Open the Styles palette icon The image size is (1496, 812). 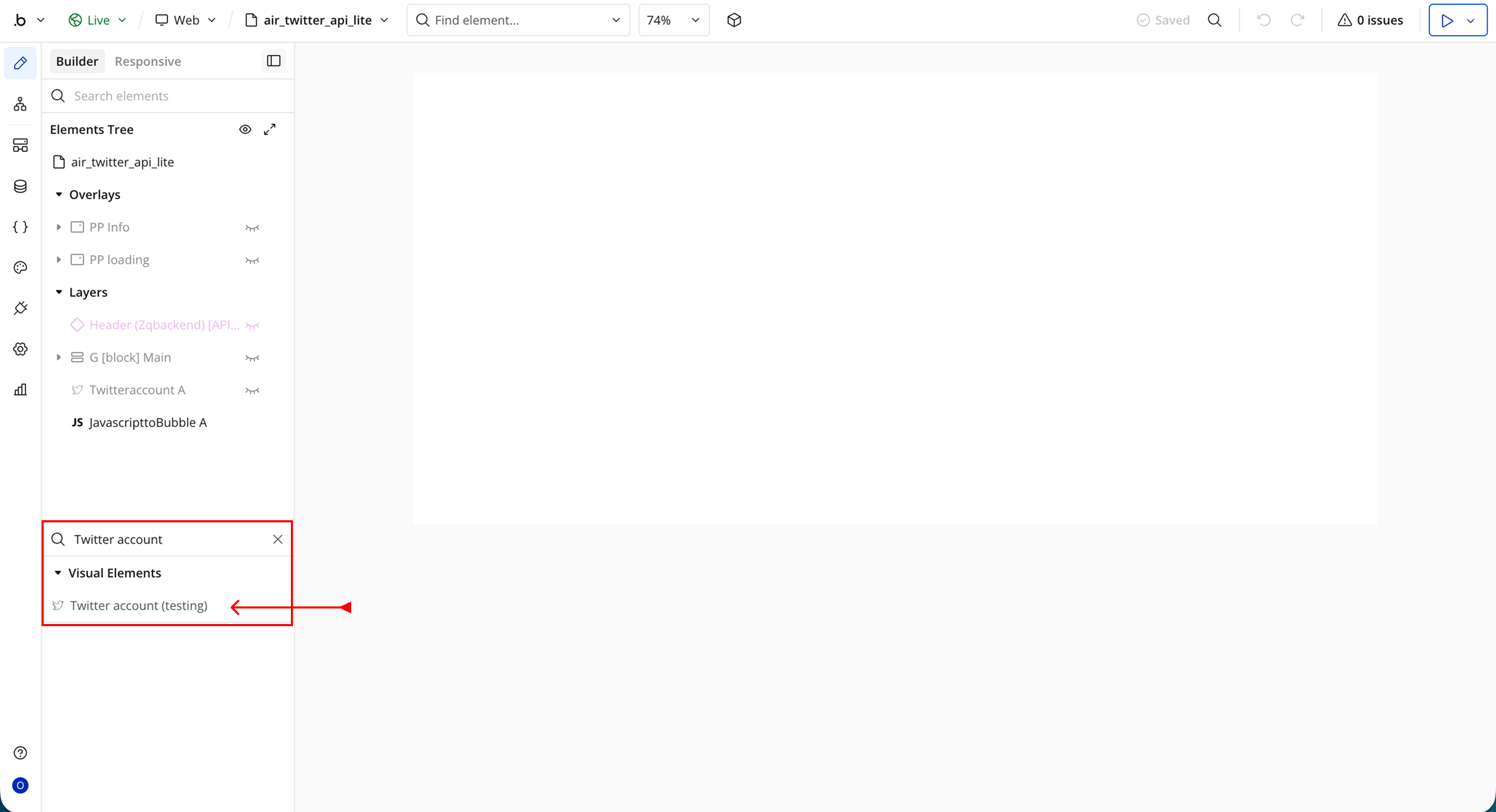click(x=20, y=267)
